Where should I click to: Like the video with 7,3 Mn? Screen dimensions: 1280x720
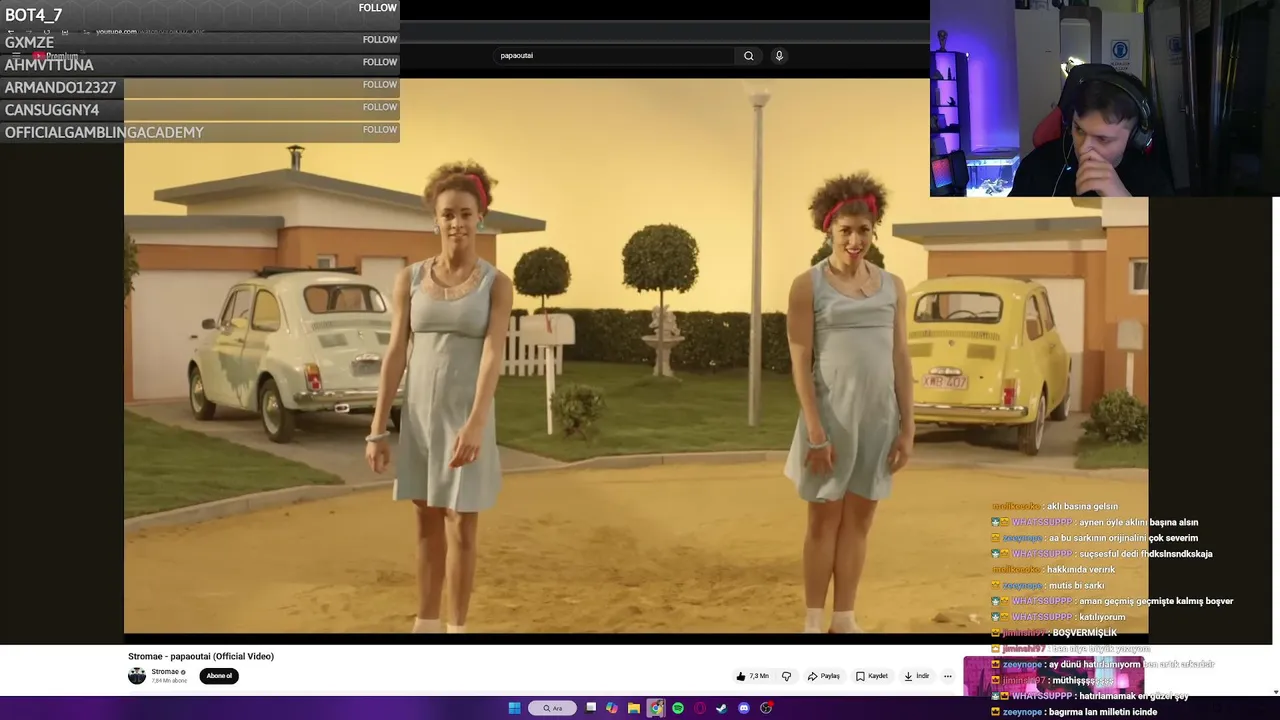[752, 676]
